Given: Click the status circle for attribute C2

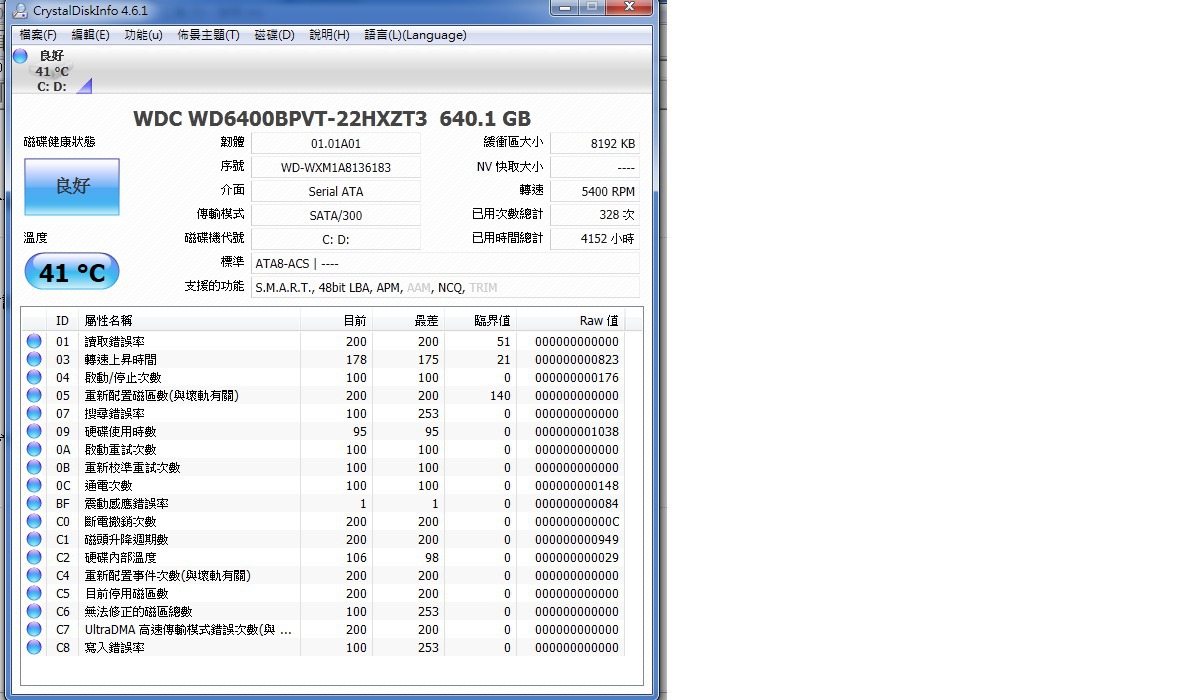Looking at the screenshot, I should (34, 557).
